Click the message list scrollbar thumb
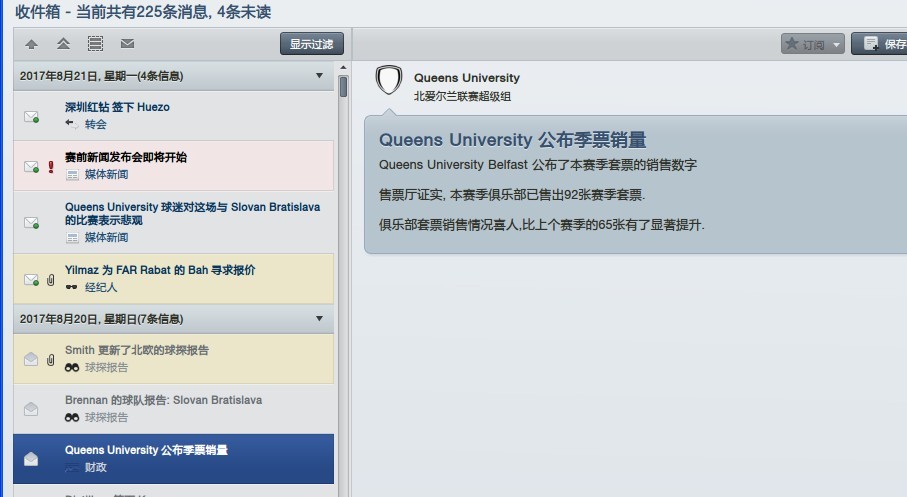Image resolution: width=907 pixels, height=497 pixels. click(344, 87)
